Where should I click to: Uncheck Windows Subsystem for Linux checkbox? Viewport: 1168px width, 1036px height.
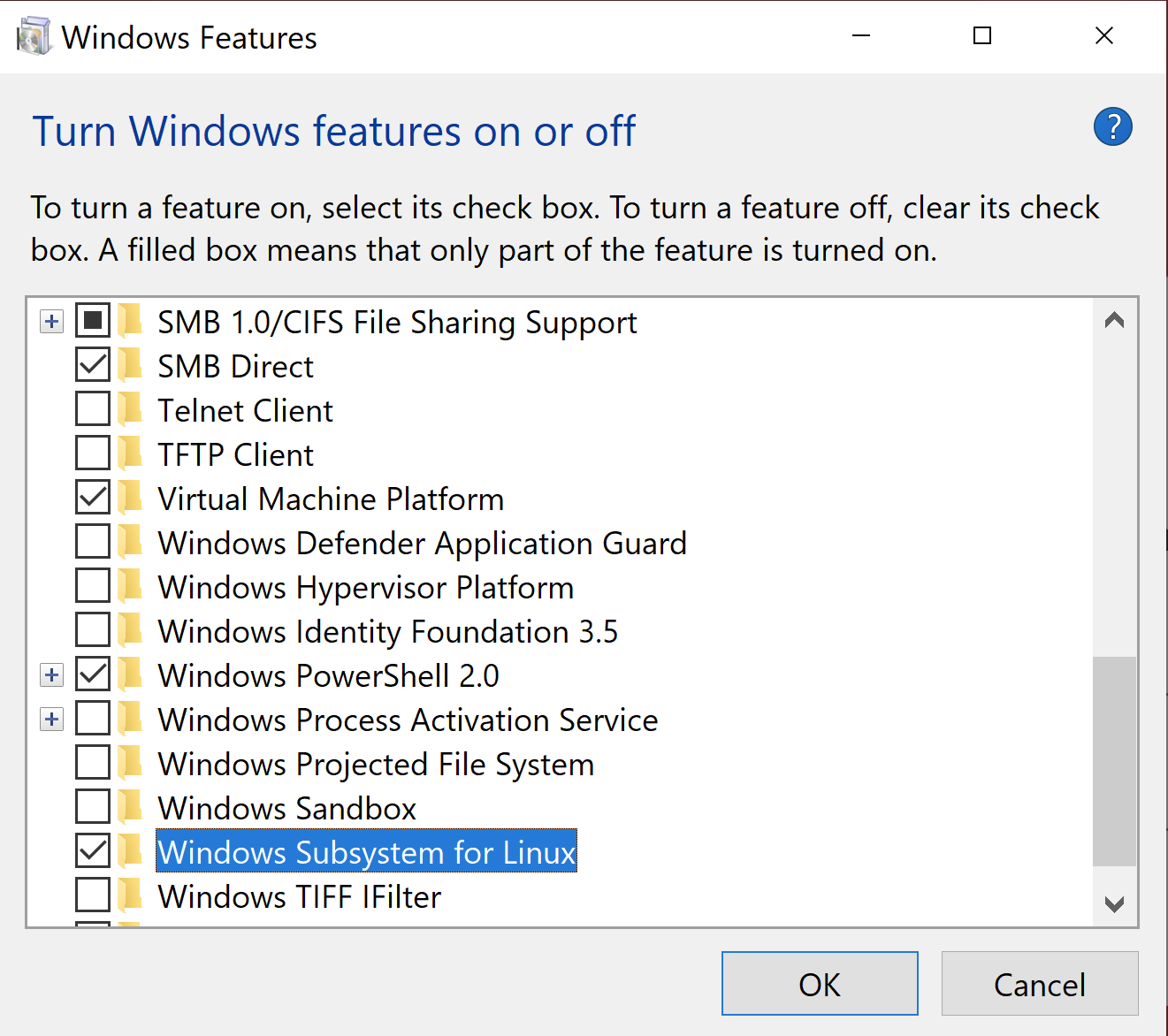(93, 851)
